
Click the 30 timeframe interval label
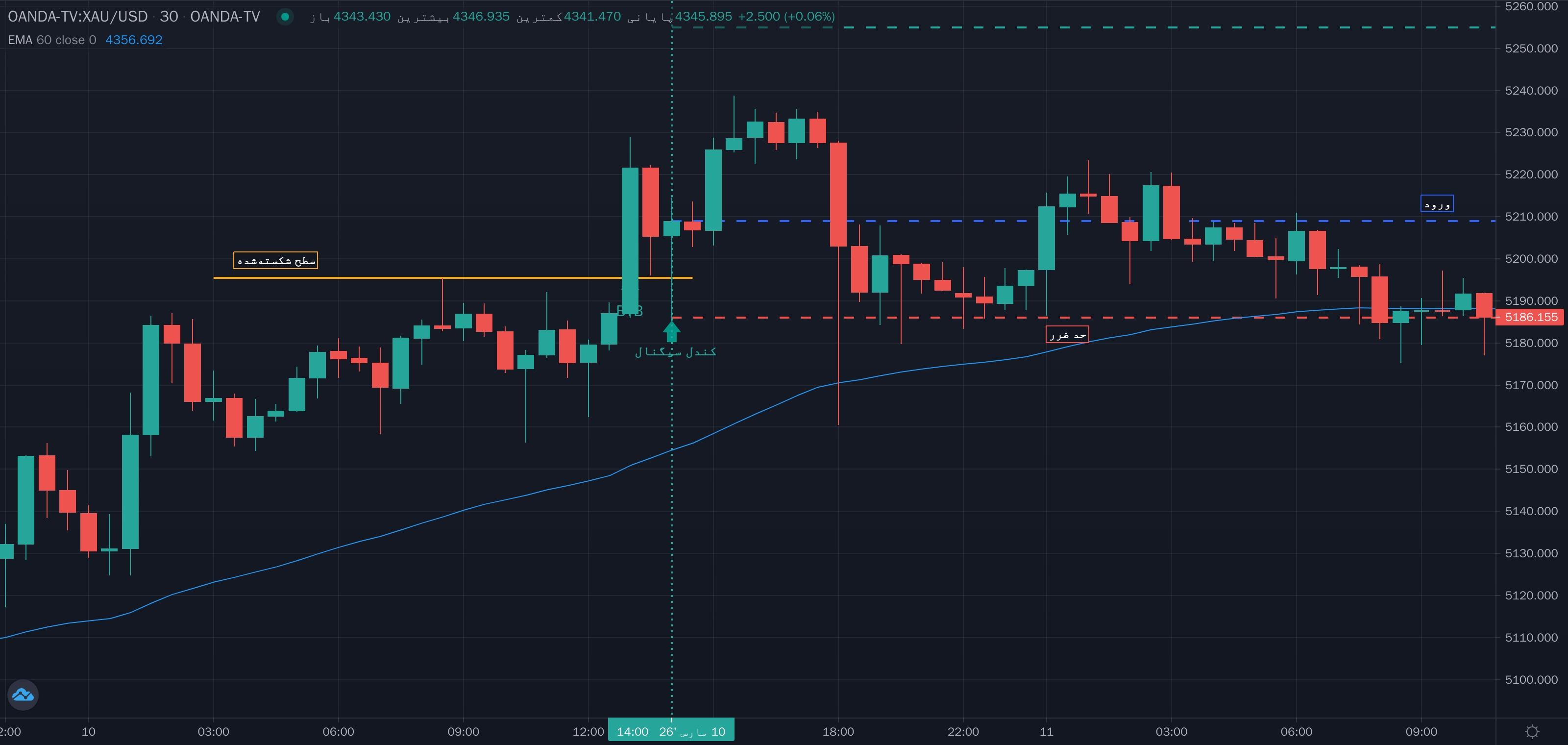(169, 17)
